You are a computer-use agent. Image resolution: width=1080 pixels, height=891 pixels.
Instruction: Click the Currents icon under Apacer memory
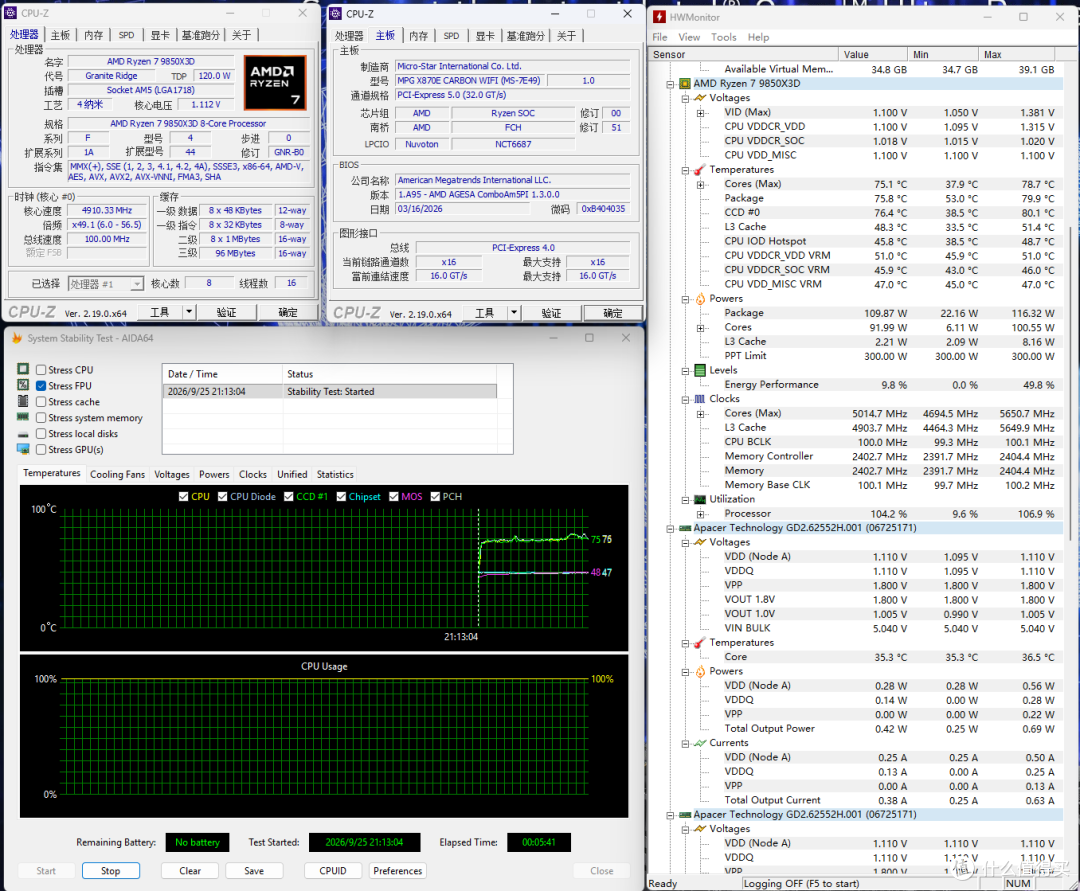coord(700,743)
